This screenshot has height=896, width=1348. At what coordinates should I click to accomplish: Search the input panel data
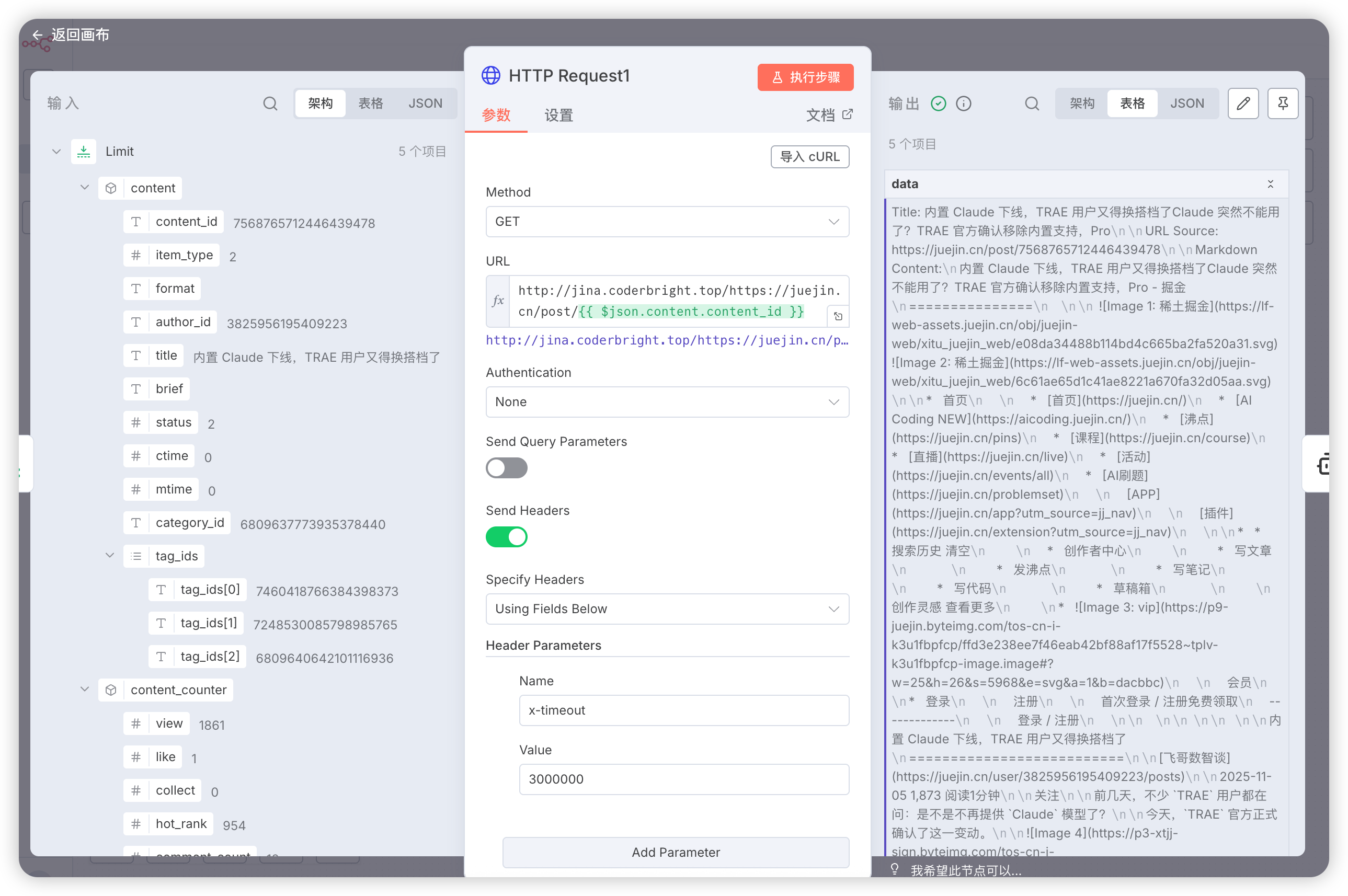[270, 104]
